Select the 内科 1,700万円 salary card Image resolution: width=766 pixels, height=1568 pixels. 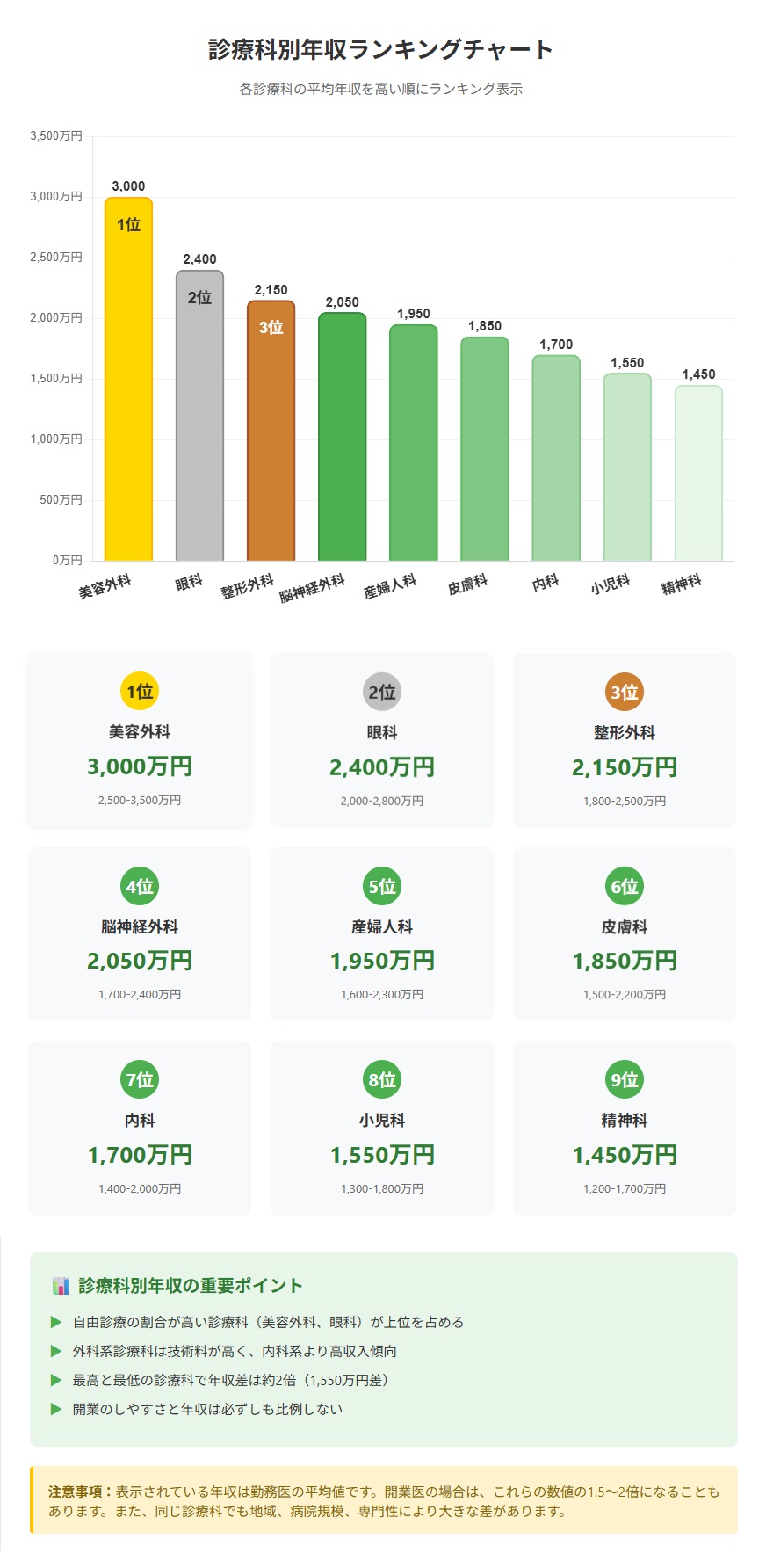coord(140,1128)
